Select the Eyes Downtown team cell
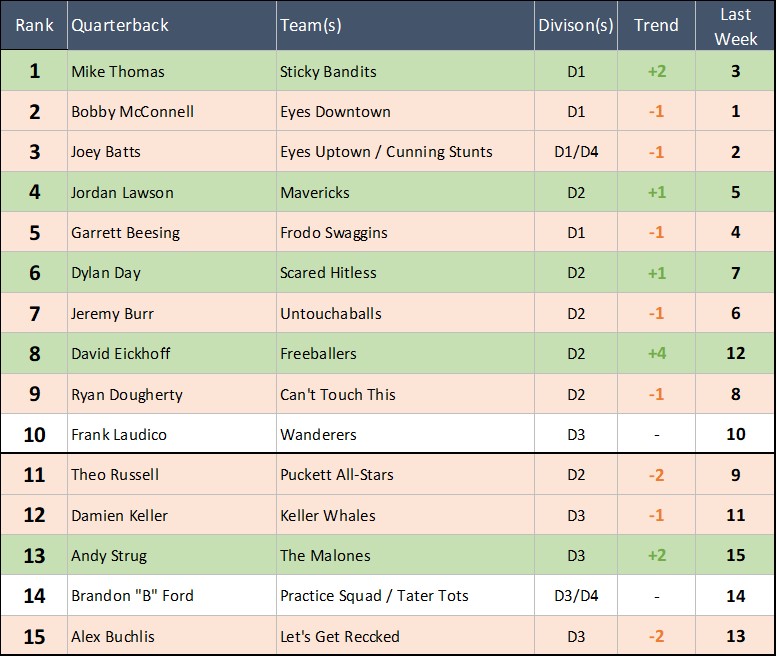 (335, 112)
